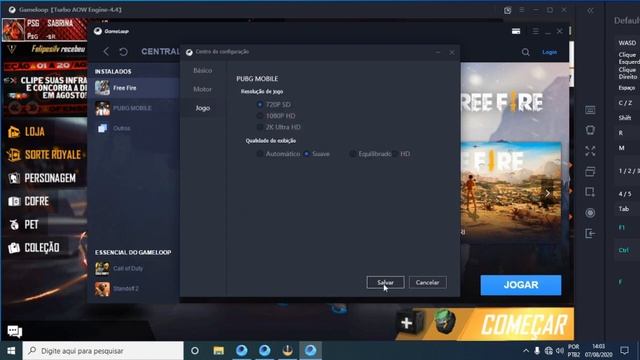Click the COMEÇAR button in Free Fire

[x=524, y=324]
